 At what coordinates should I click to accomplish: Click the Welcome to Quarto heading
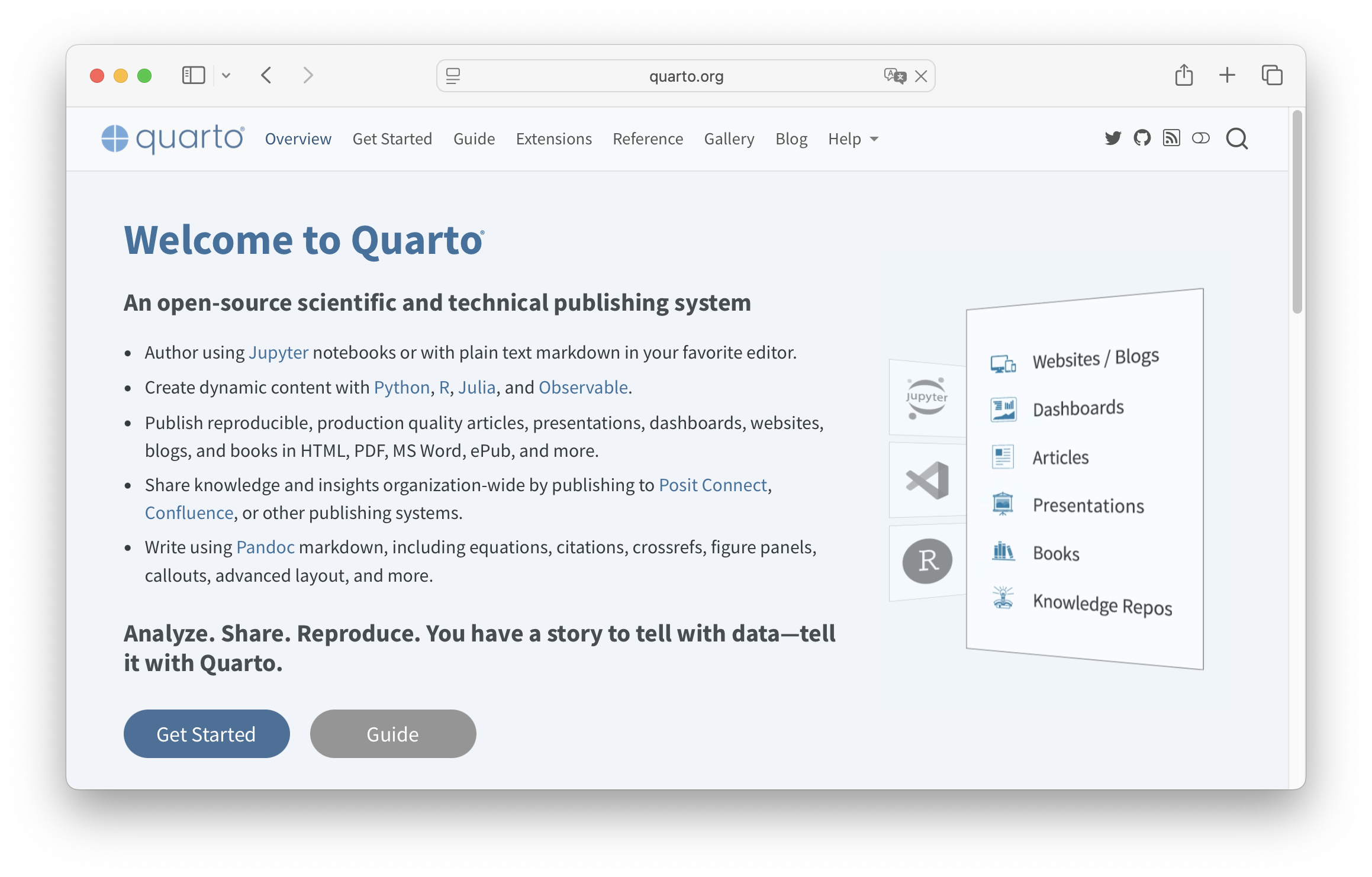coord(304,241)
